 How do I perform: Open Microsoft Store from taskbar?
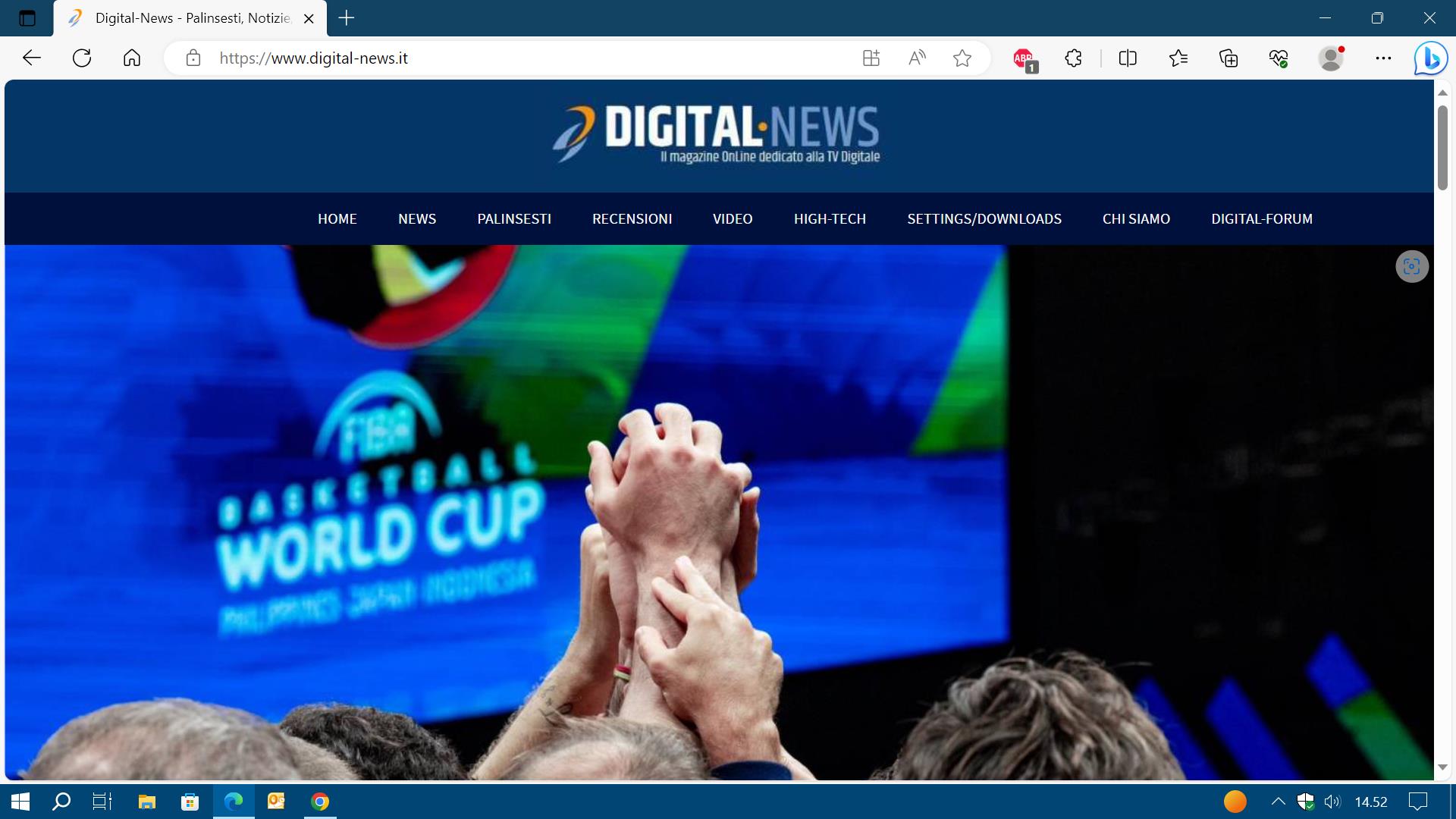pyautogui.click(x=190, y=802)
